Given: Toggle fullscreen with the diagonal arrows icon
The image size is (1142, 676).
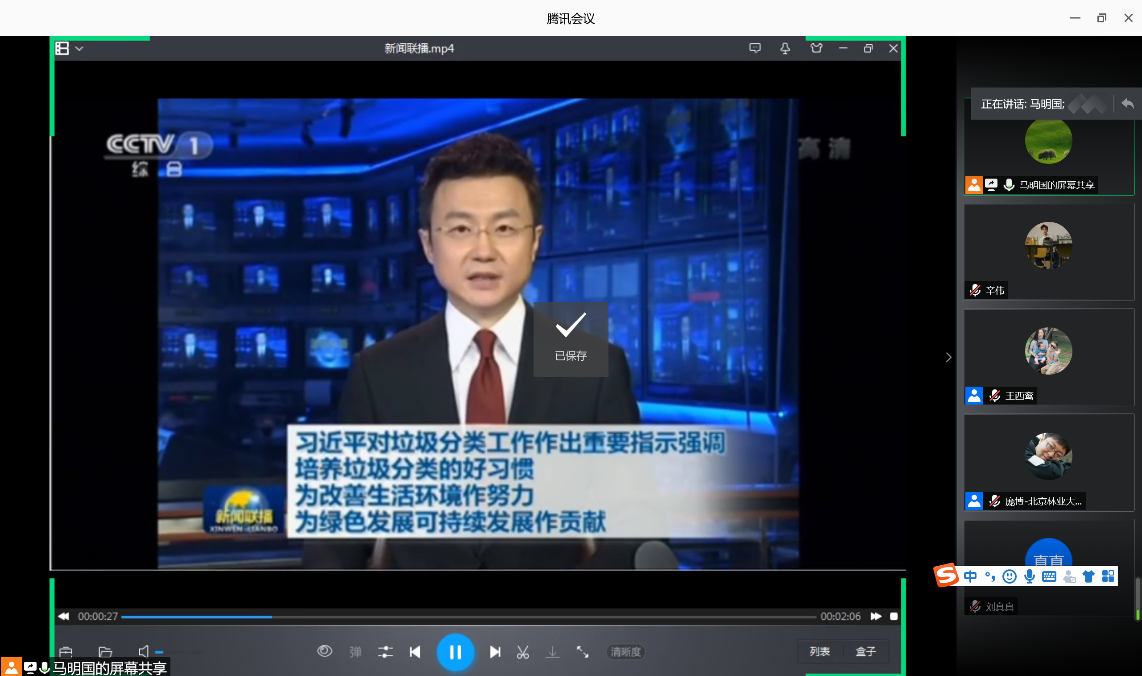Looking at the screenshot, I should coord(582,652).
